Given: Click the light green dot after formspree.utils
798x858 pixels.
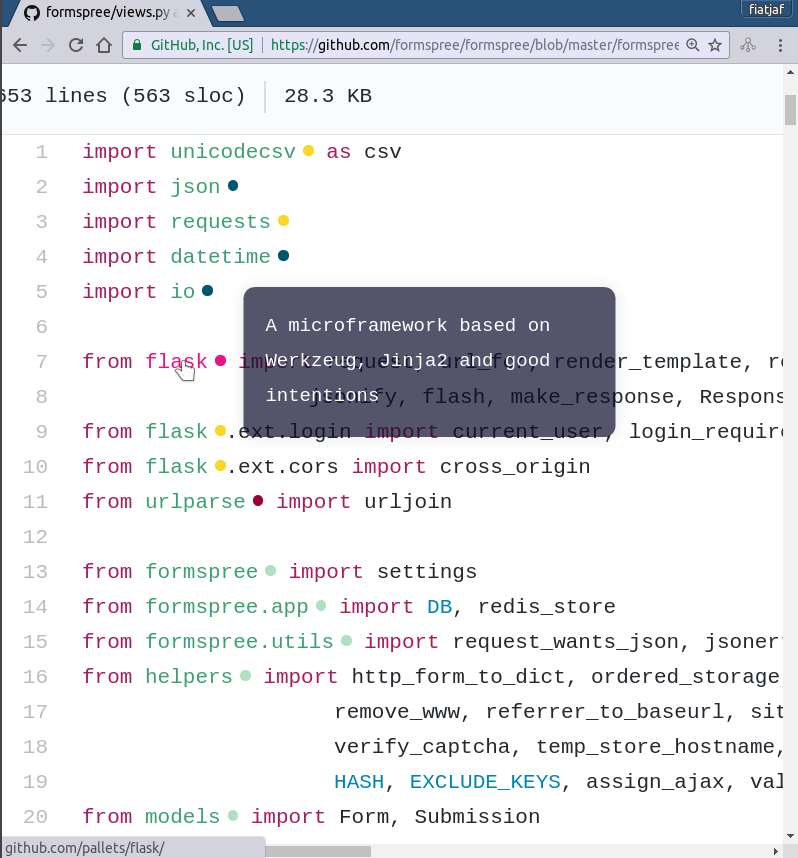Looking at the screenshot, I should [x=346, y=640].
